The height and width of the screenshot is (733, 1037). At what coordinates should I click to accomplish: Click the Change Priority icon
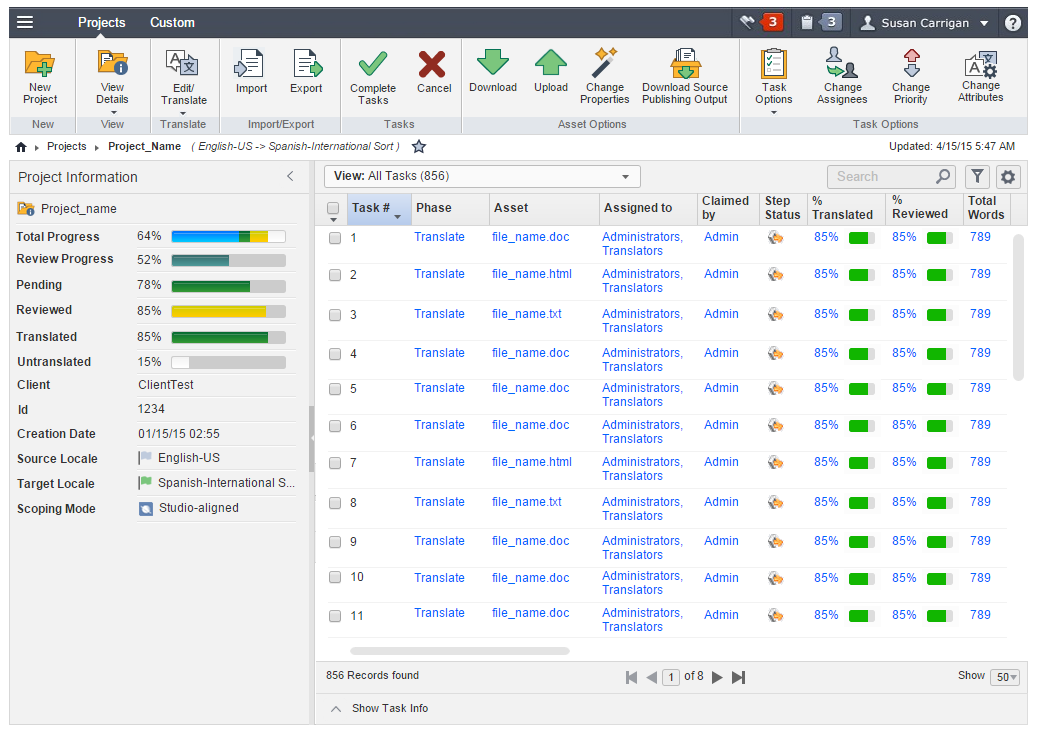pos(910,64)
